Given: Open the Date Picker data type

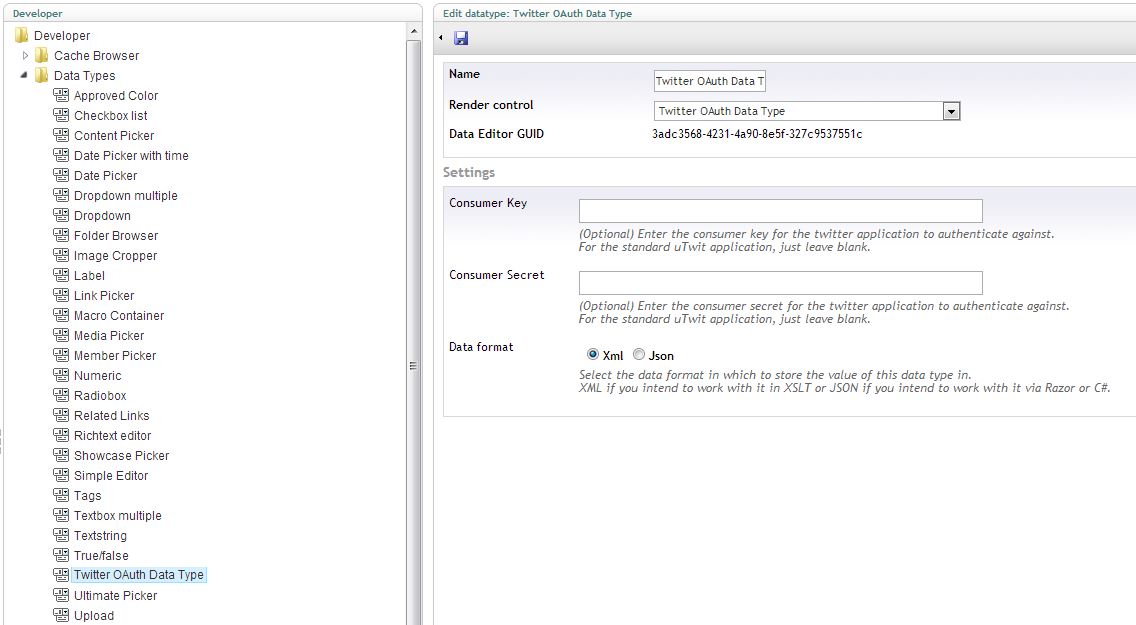Looking at the screenshot, I should [x=105, y=175].
